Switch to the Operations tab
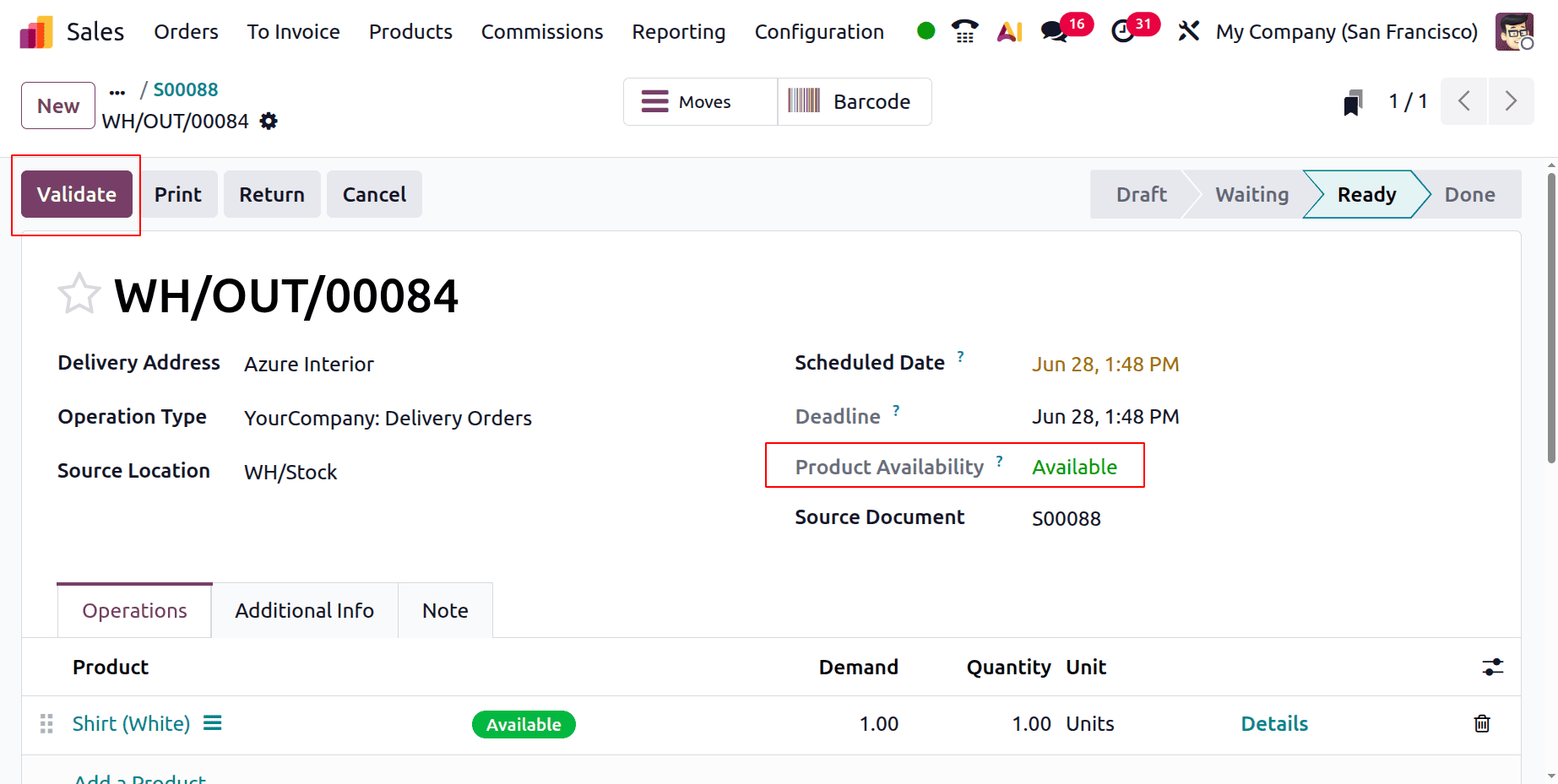The width and height of the screenshot is (1558, 784). coord(134,610)
